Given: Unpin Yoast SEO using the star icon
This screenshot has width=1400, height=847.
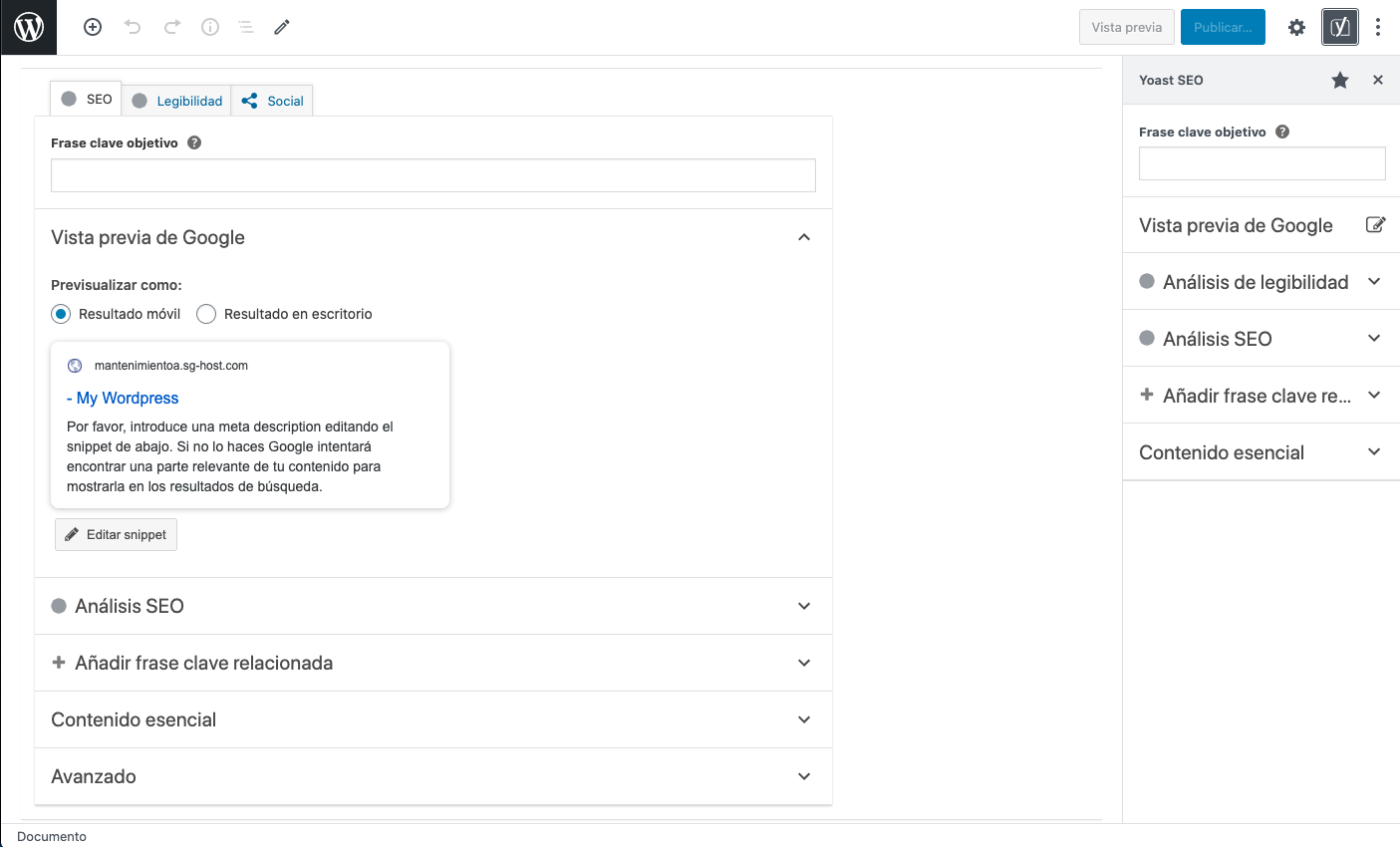Looking at the screenshot, I should (1340, 80).
